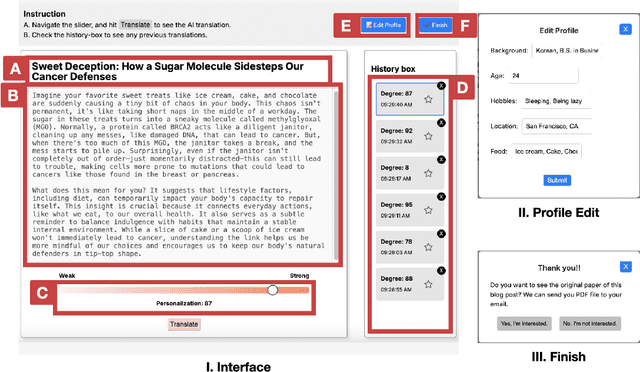Click the Location input field
Viewport: 640px width, 372px height.
(x=557, y=126)
